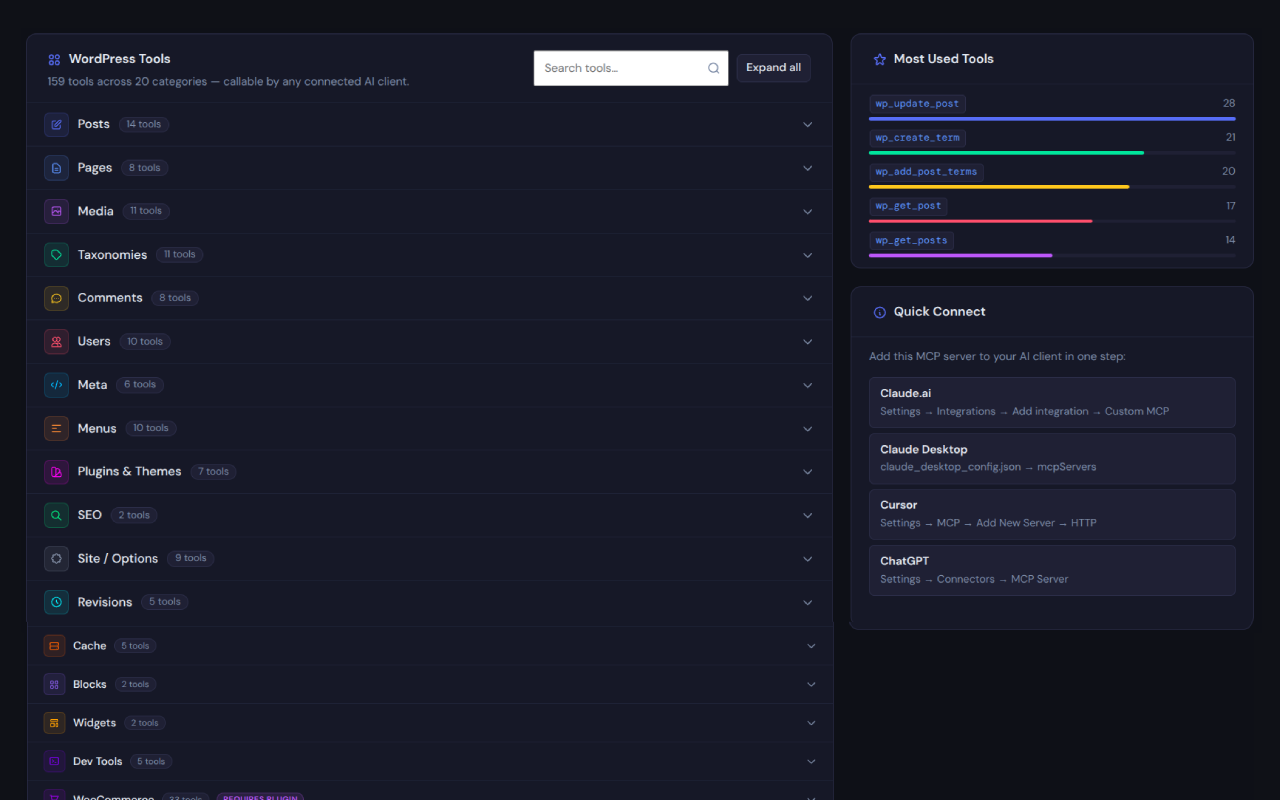Expand the Media category chevron
This screenshot has height=800, width=1280.
pos(808,212)
